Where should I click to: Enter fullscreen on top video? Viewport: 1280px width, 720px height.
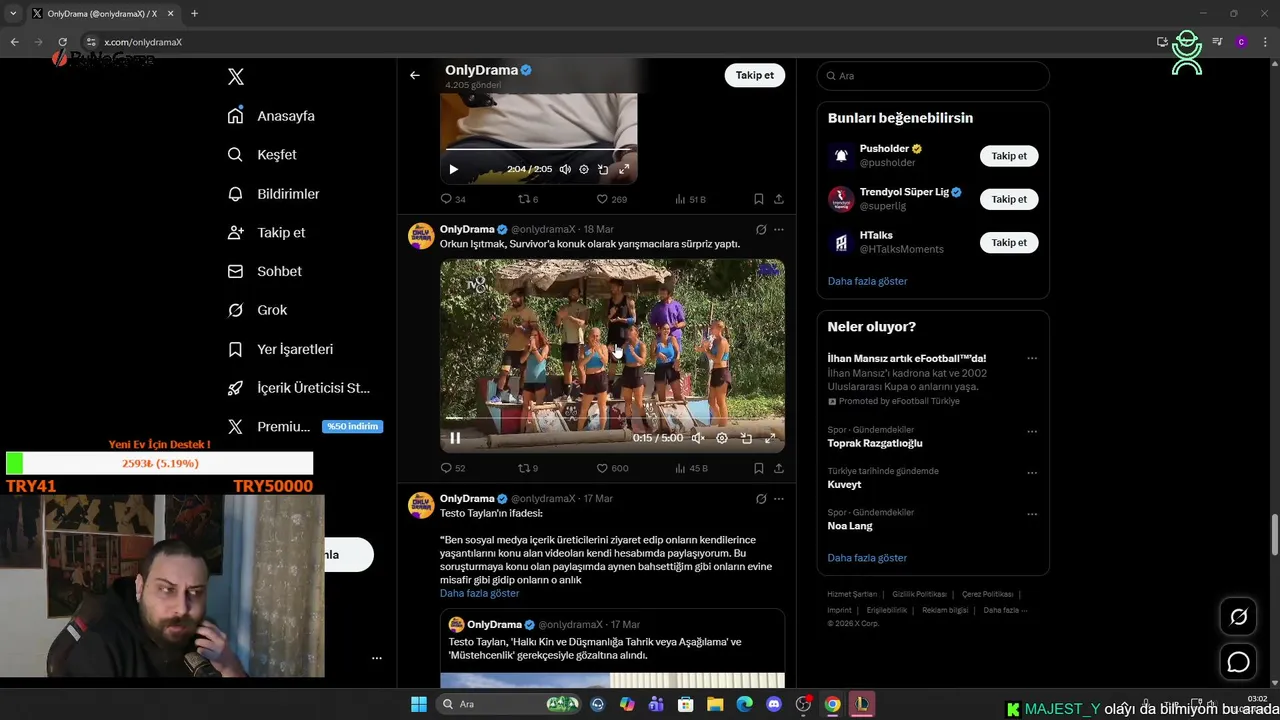click(624, 170)
